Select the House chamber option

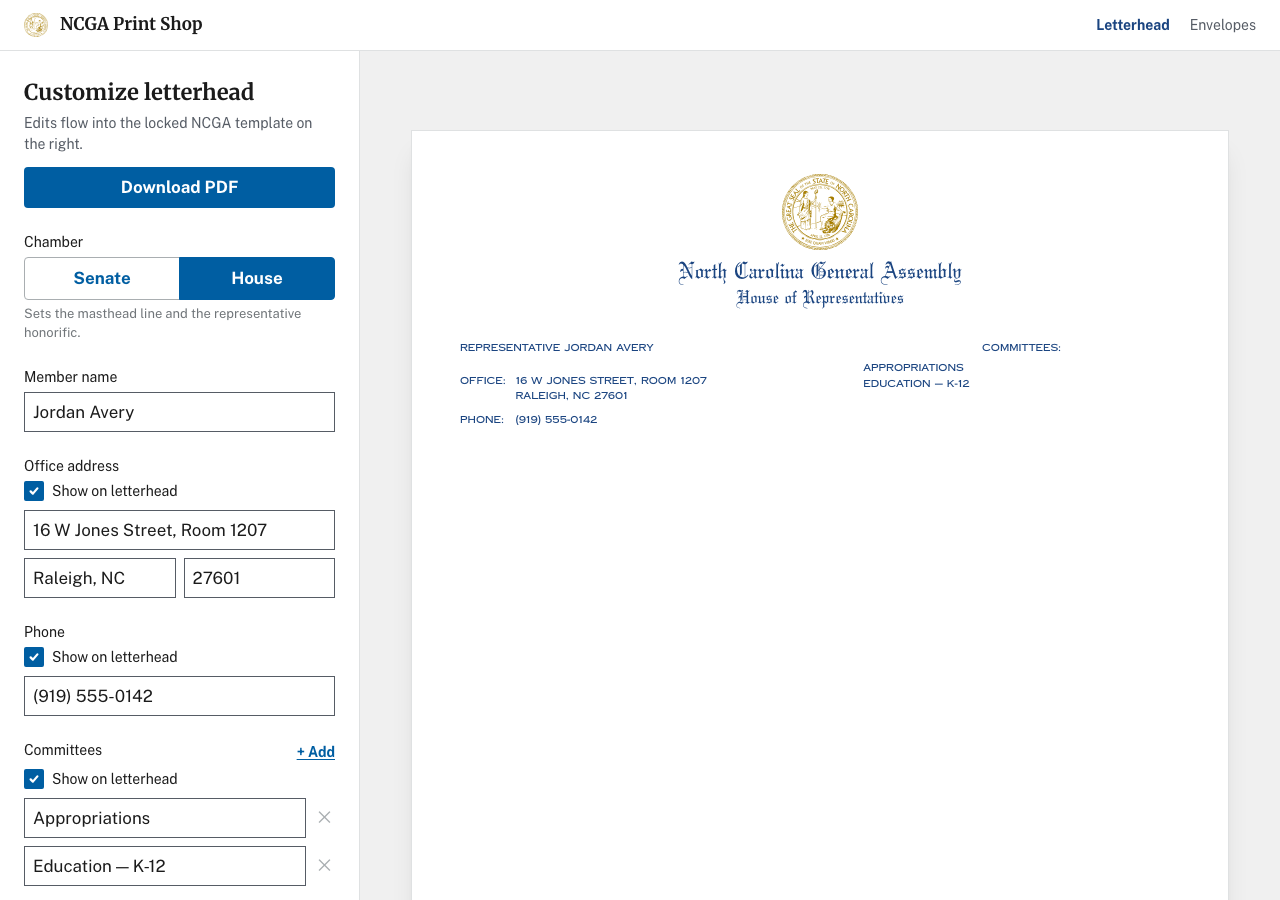pos(257,278)
